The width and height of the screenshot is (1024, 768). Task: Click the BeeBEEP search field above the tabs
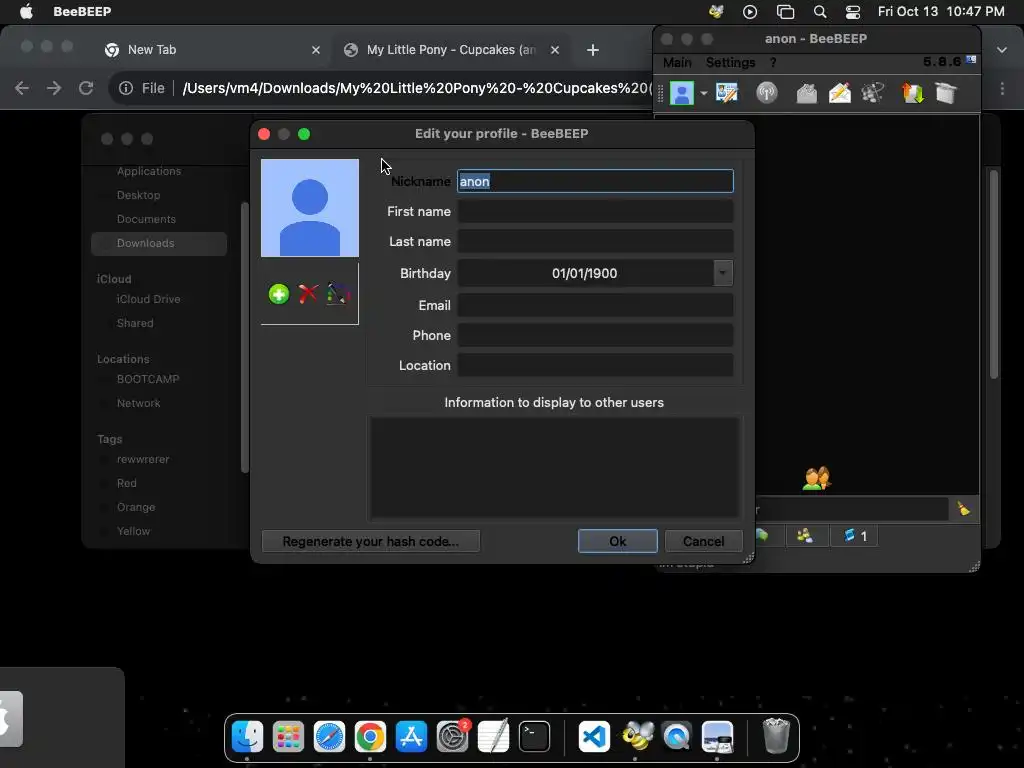[x=852, y=509]
